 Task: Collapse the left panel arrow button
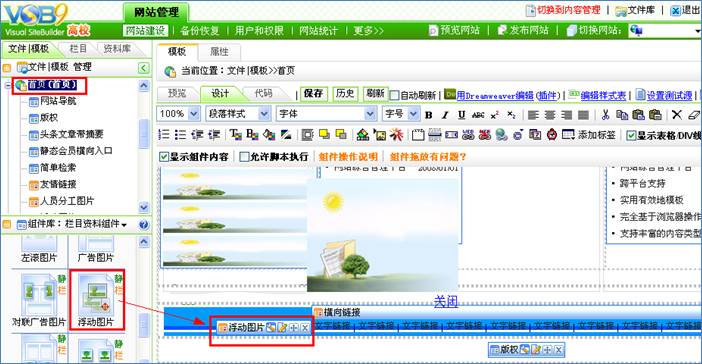point(144,68)
